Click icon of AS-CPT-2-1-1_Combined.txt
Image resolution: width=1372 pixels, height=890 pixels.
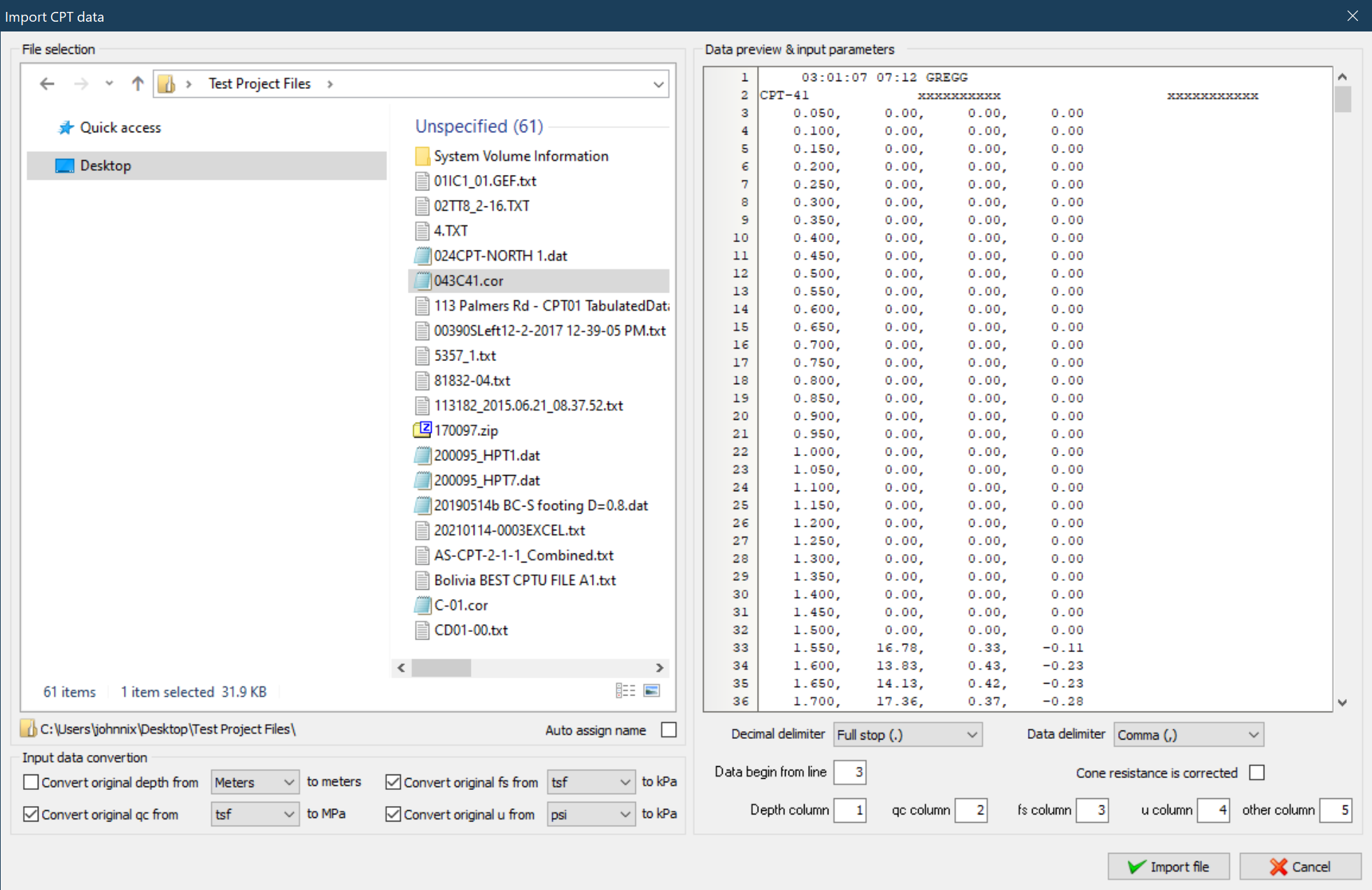point(422,556)
